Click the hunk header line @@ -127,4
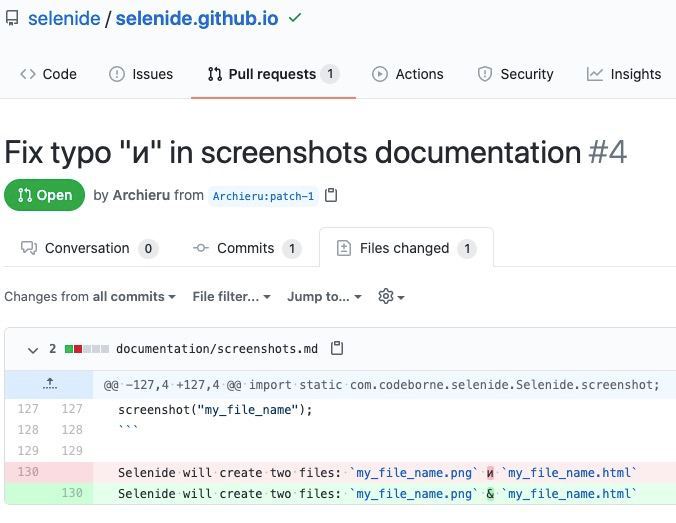 click(x=382, y=385)
